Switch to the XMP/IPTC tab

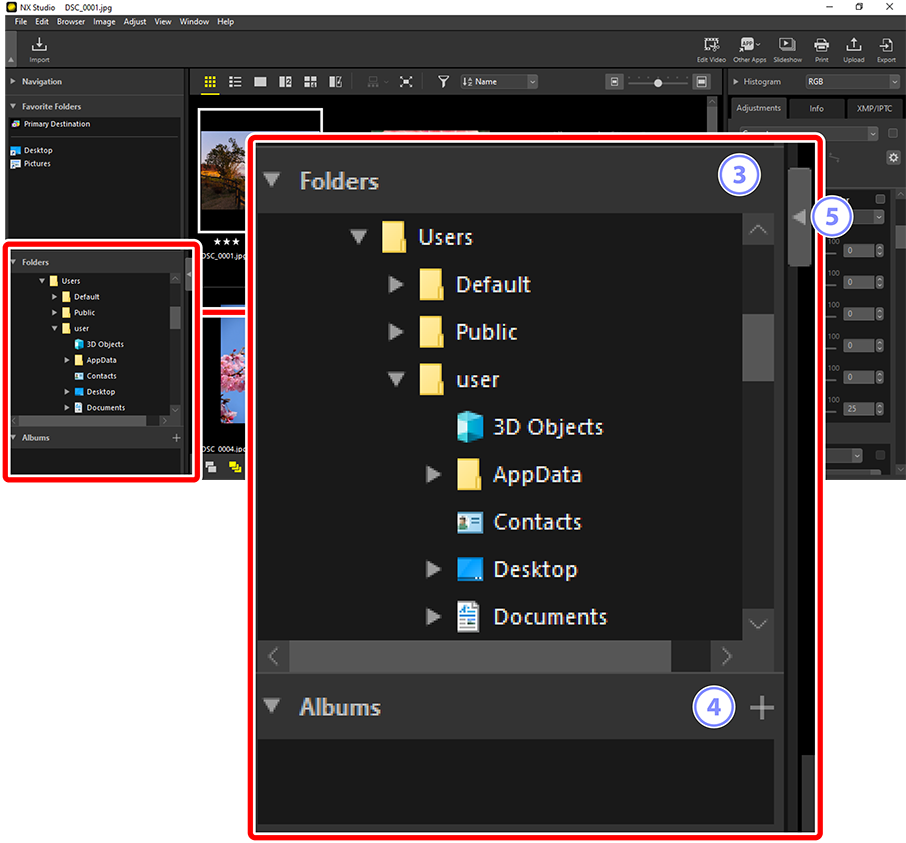pos(874,108)
